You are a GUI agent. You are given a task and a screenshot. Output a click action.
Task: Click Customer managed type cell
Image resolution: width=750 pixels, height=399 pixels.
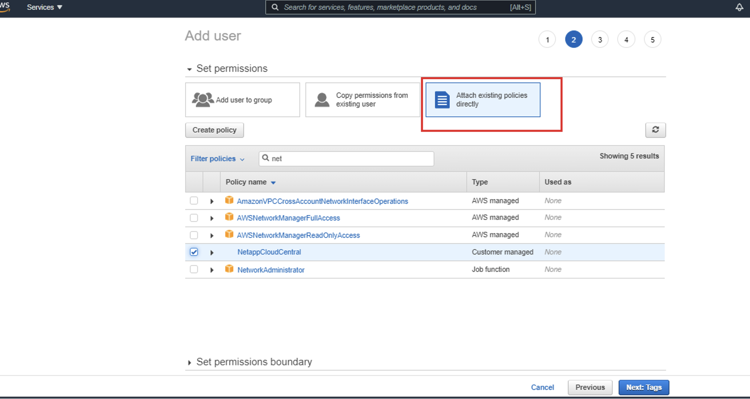502,252
